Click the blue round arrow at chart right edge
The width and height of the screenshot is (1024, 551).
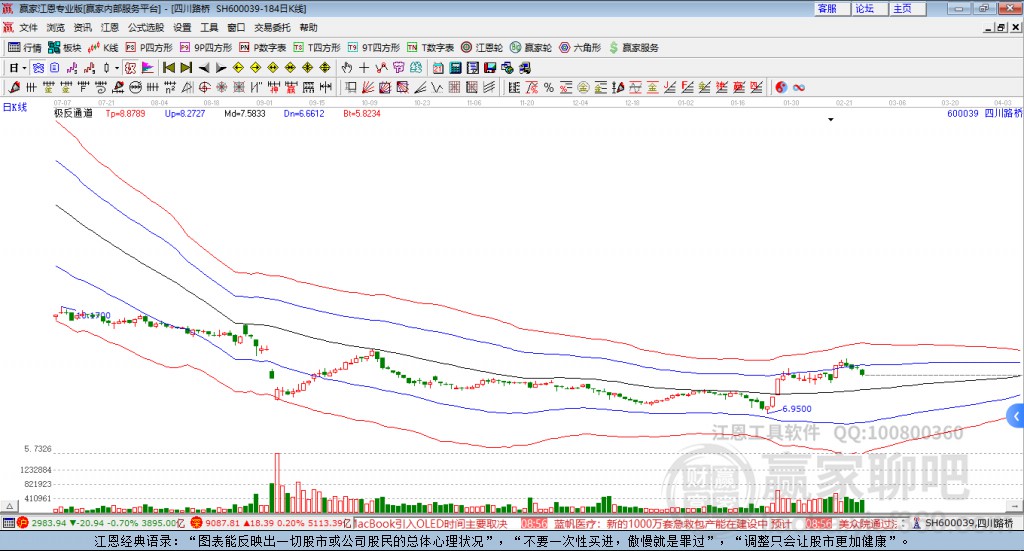click(x=1017, y=415)
